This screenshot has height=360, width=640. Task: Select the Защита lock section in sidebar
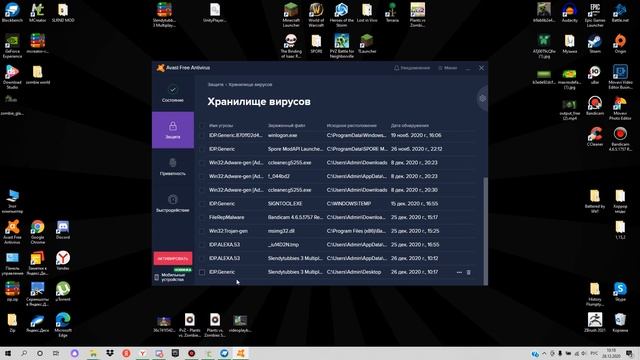(173, 130)
